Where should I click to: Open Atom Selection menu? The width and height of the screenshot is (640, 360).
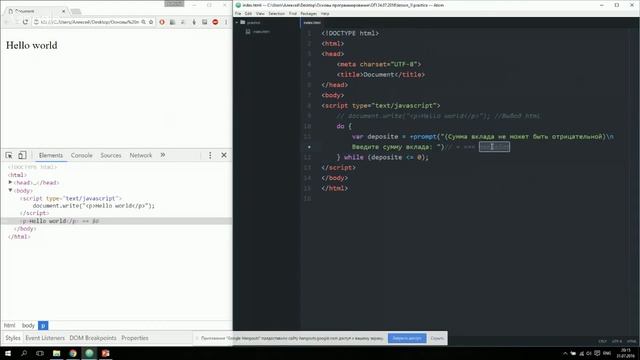[276, 13]
